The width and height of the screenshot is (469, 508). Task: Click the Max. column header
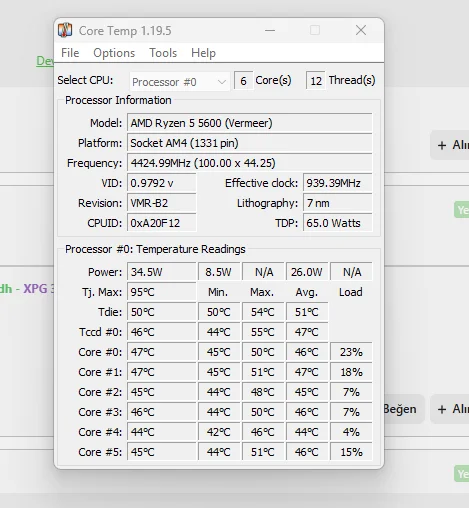pos(262,292)
